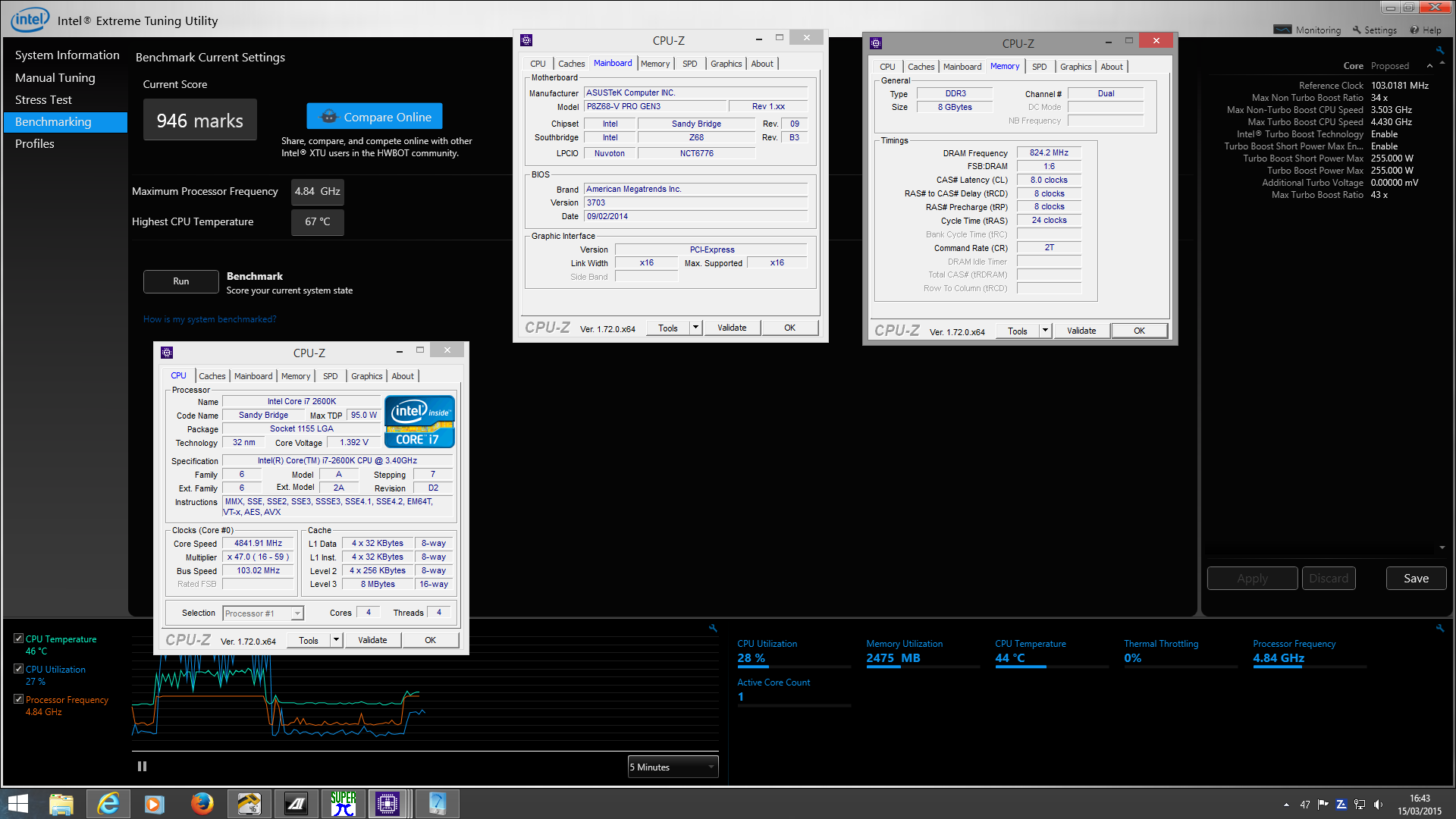Open Tools dropdown arrow in Mainboard window
The height and width of the screenshot is (819, 1456).
(x=695, y=328)
